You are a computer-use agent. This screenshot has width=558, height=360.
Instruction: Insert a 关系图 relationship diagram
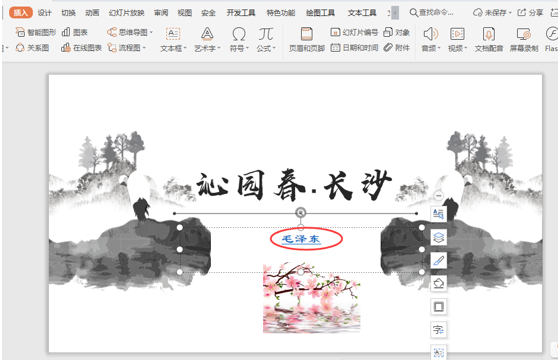(x=32, y=47)
